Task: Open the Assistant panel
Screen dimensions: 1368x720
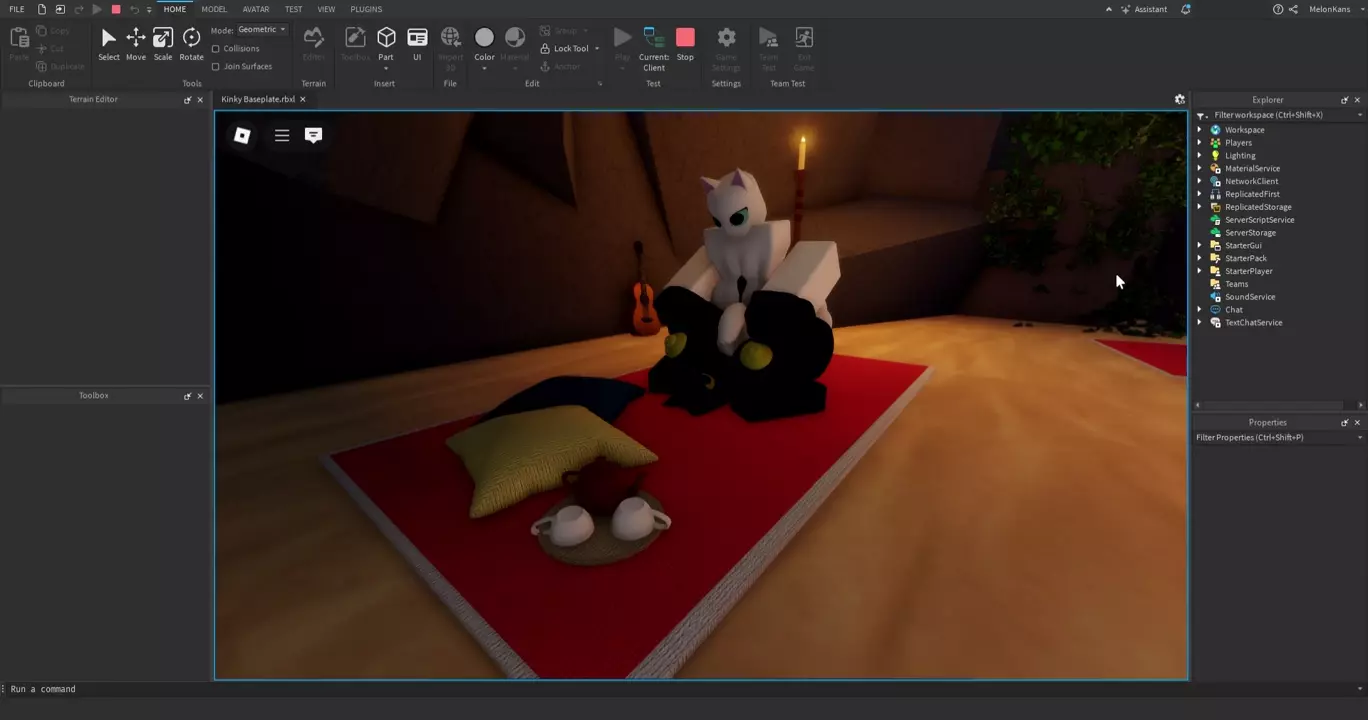Action: click(x=1143, y=9)
